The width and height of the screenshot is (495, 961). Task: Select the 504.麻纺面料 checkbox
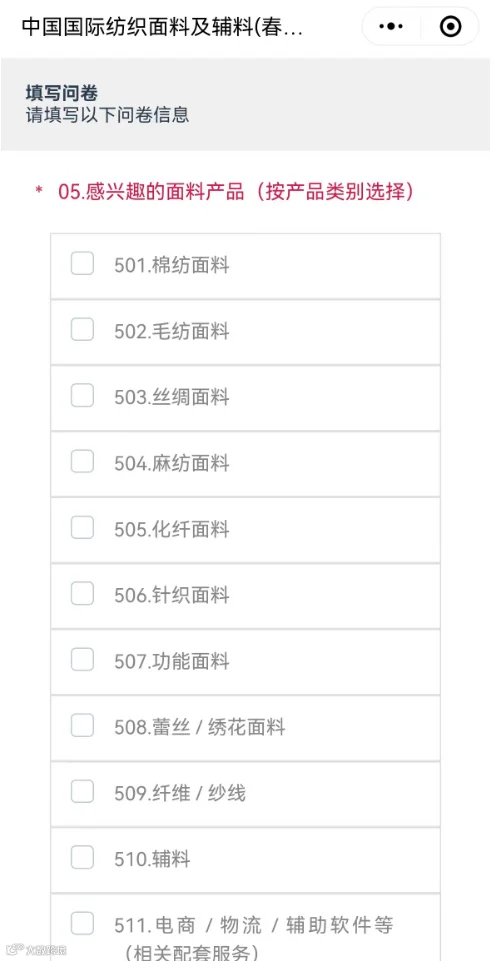click(x=82, y=462)
